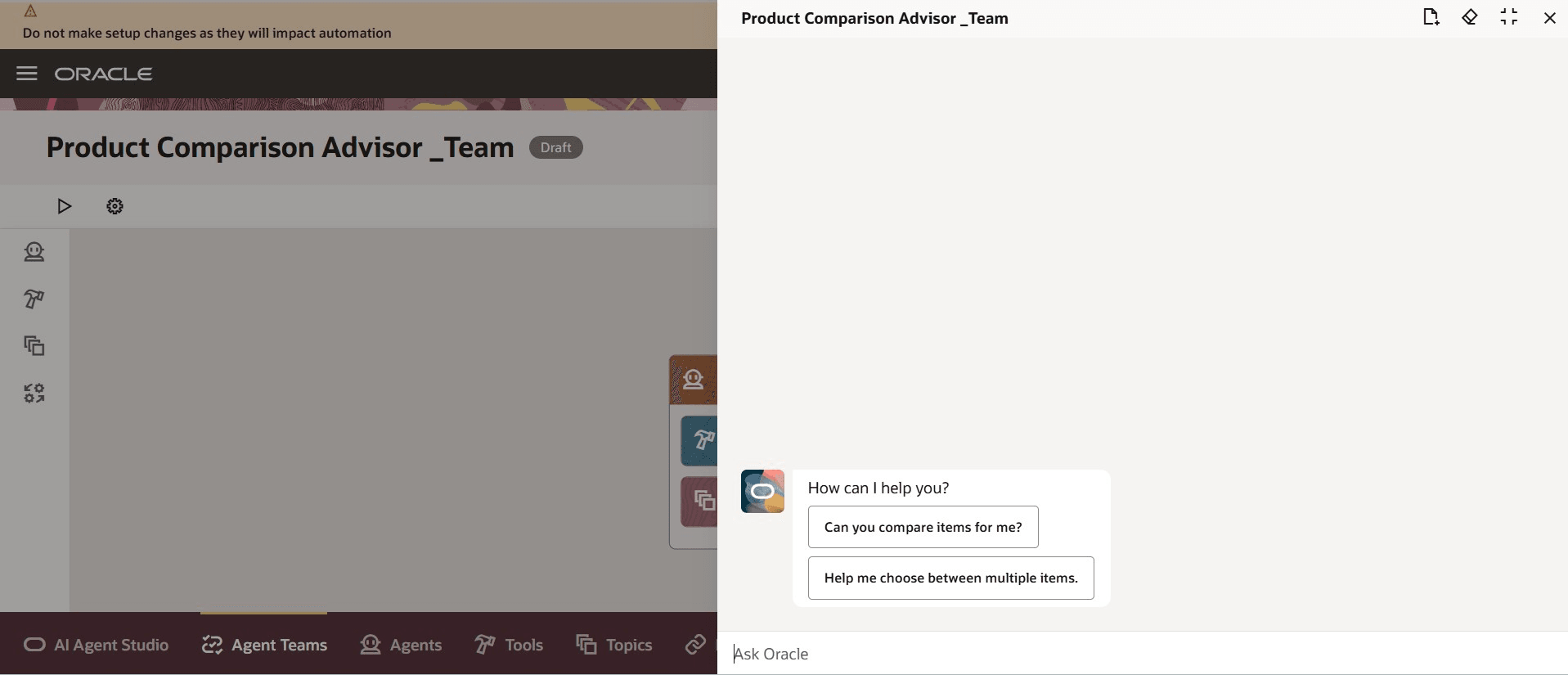
Task: Click the Product Comparison Advisor _Team page title
Action: click(x=280, y=147)
